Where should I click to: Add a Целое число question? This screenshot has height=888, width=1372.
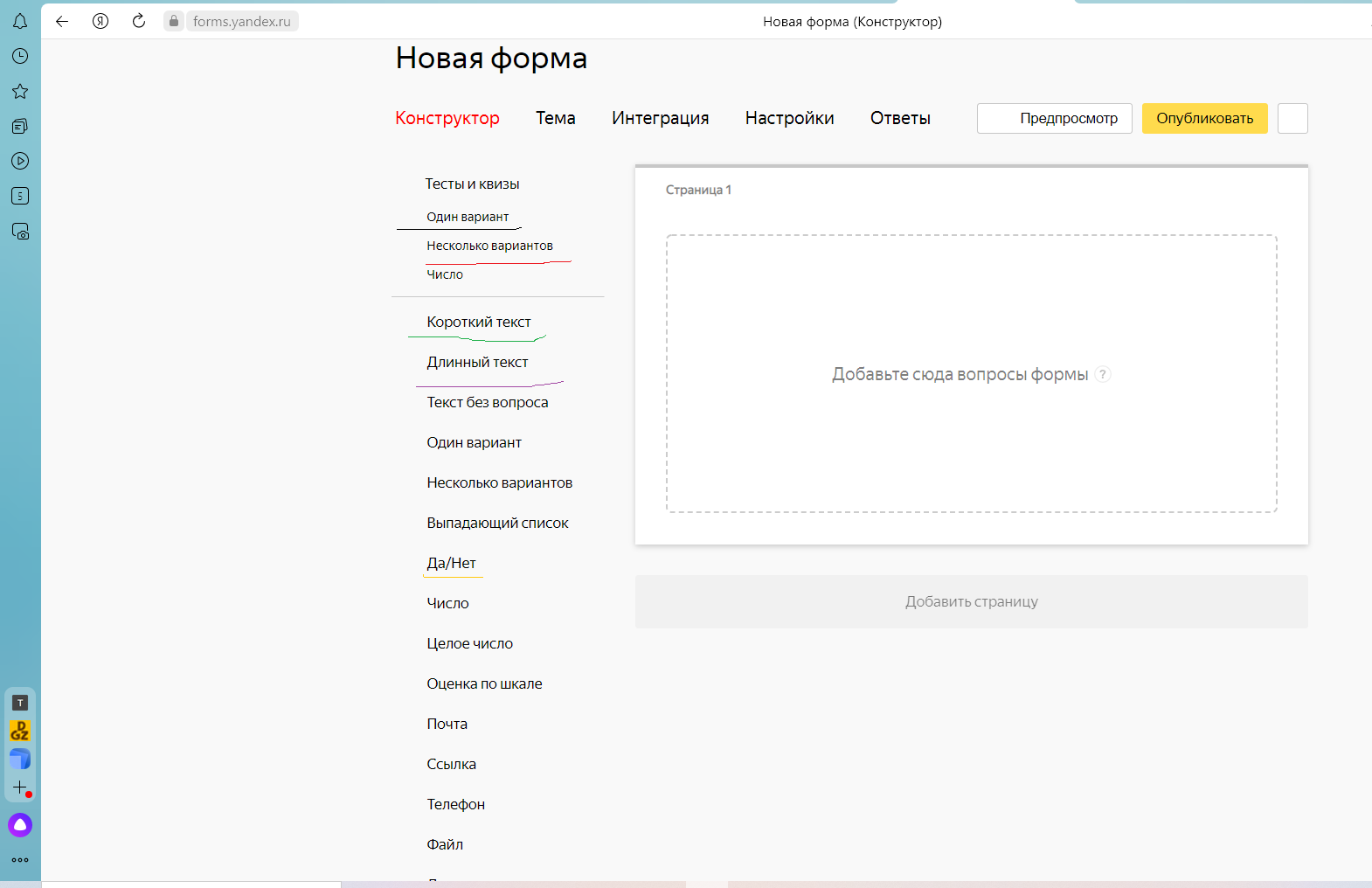[470, 643]
